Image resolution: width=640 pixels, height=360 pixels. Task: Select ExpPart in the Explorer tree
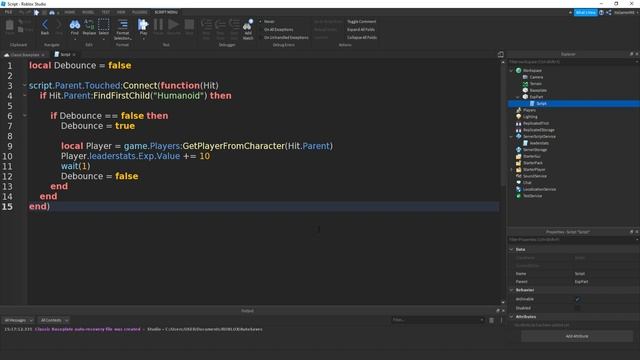pyautogui.click(x=536, y=97)
